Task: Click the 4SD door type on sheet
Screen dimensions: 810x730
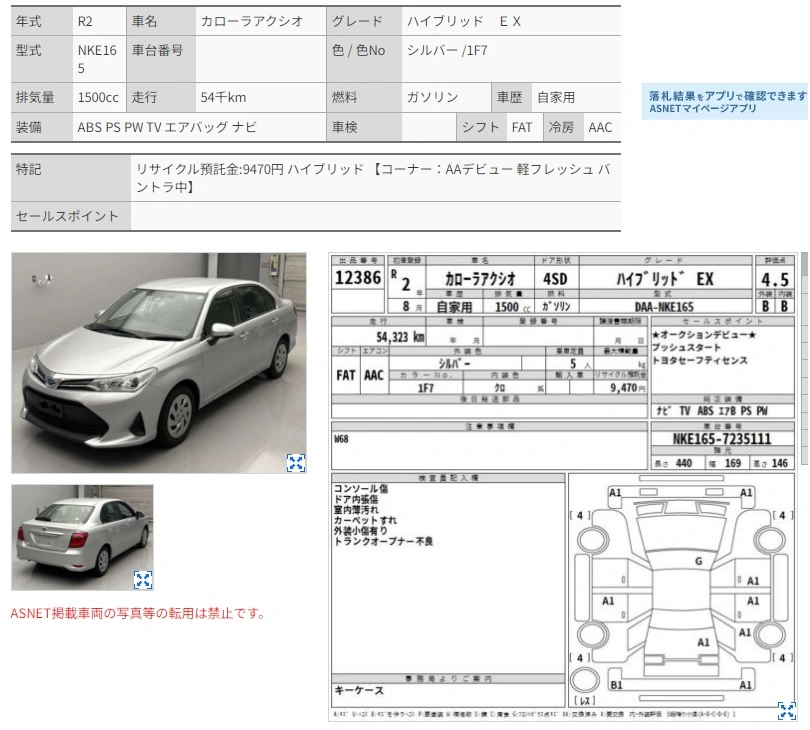Action: tap(555, 279)
